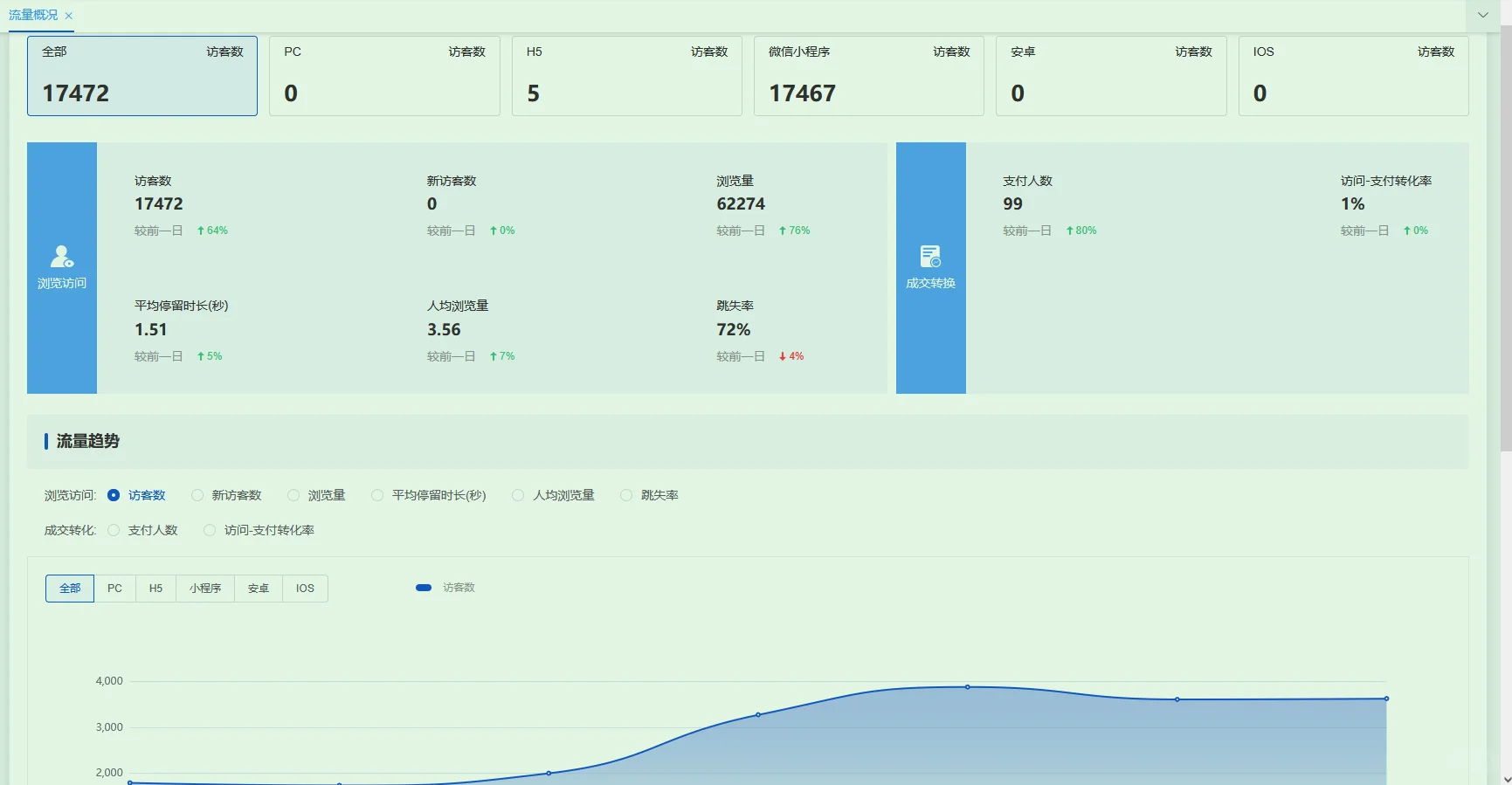Select the 人均浏览量 radio button
Image resolution: width=1512 pixels, height=785 pixels.
518,495
